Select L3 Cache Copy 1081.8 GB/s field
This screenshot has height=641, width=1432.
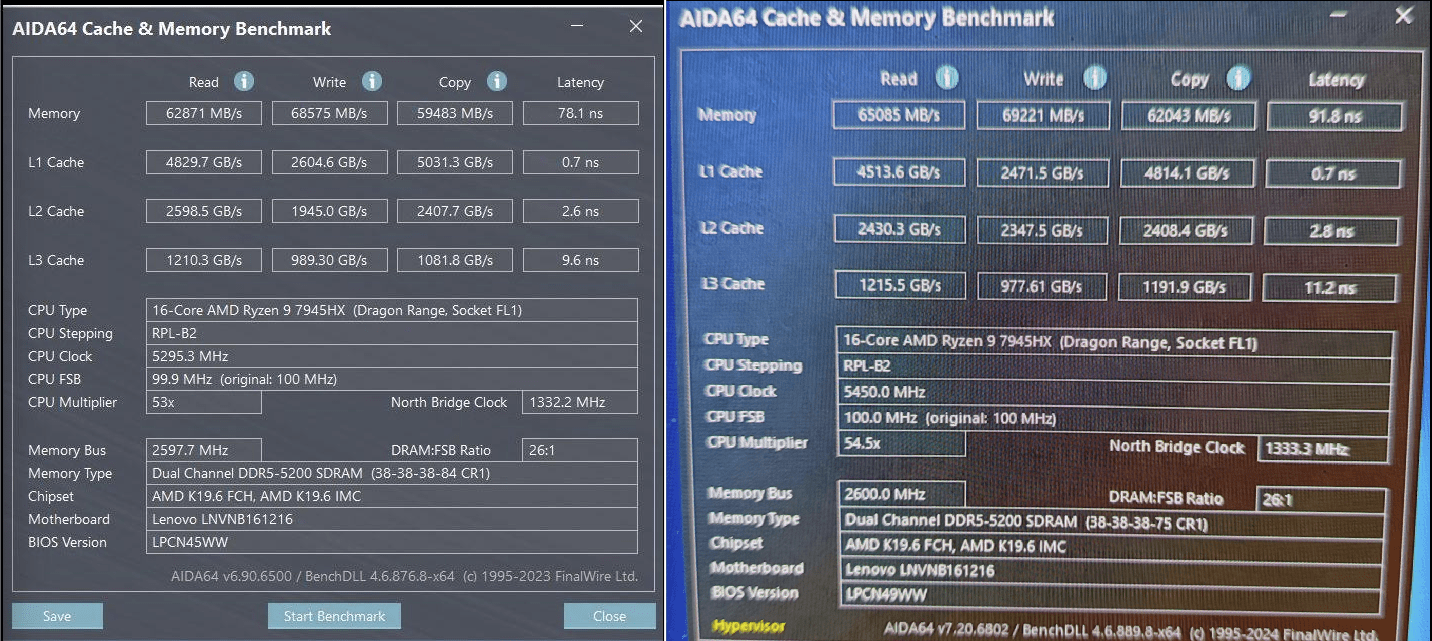click(455, 260)
